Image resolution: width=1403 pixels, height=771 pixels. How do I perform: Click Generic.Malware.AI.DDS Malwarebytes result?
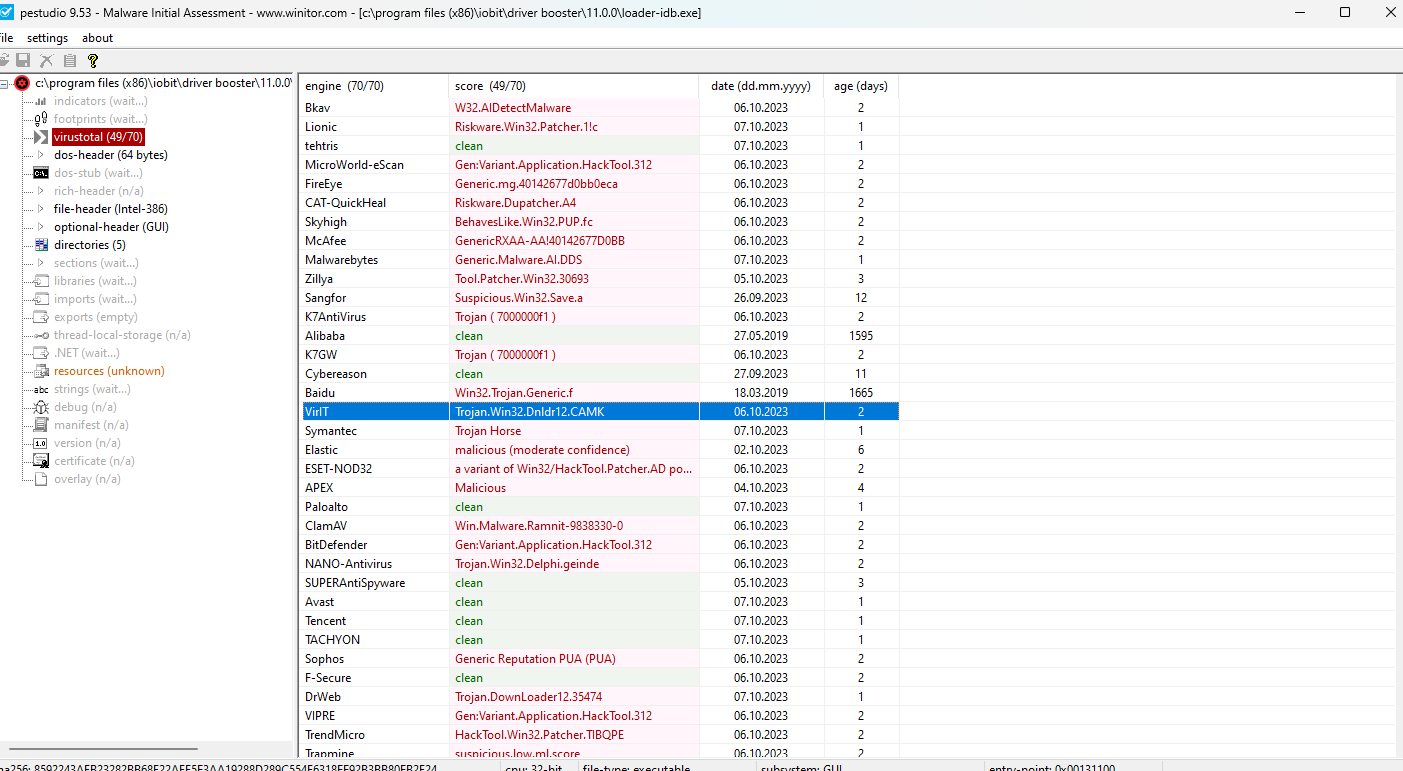518,260
